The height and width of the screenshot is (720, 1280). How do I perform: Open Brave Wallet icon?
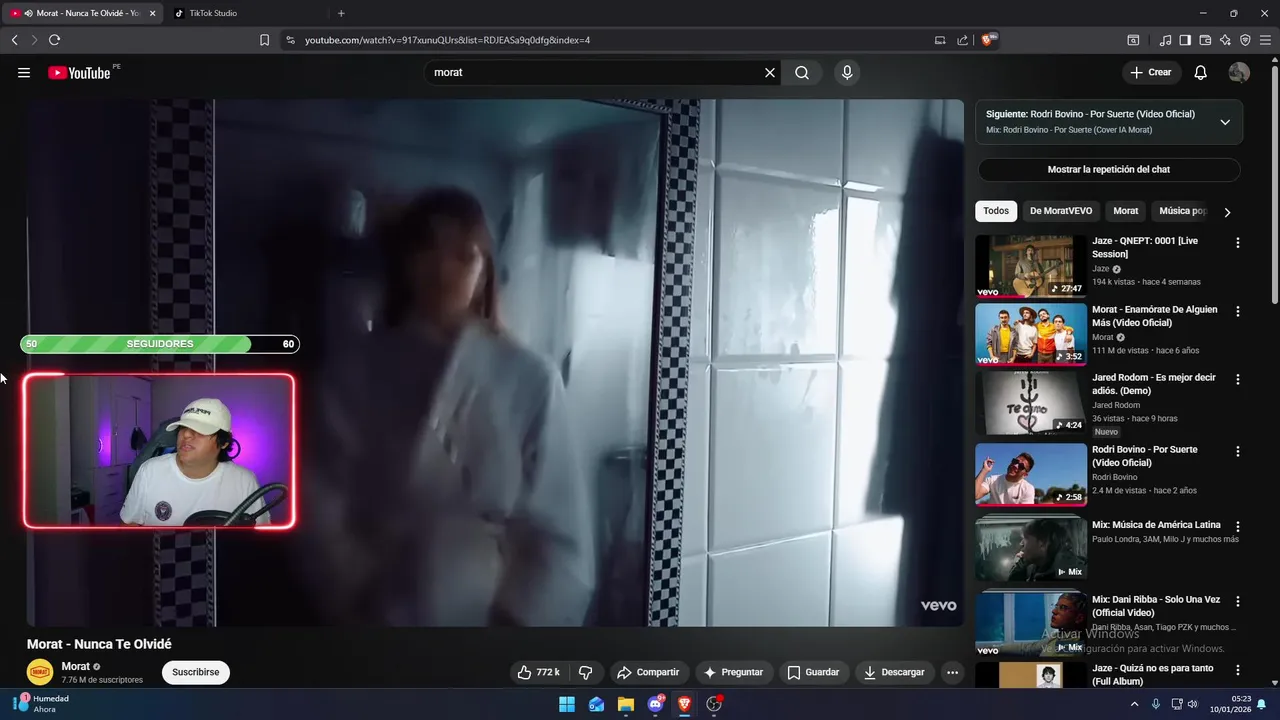click(1205, 40)
